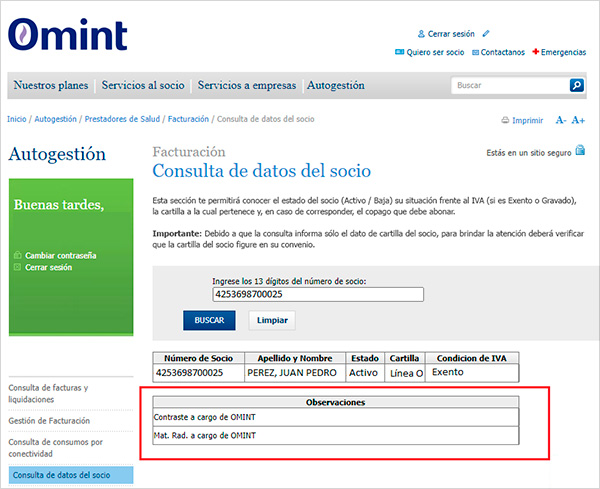Viewport: 600px width, 489px height.
Task: Click Cambiar contraseña link
Action: click(60, 255)
